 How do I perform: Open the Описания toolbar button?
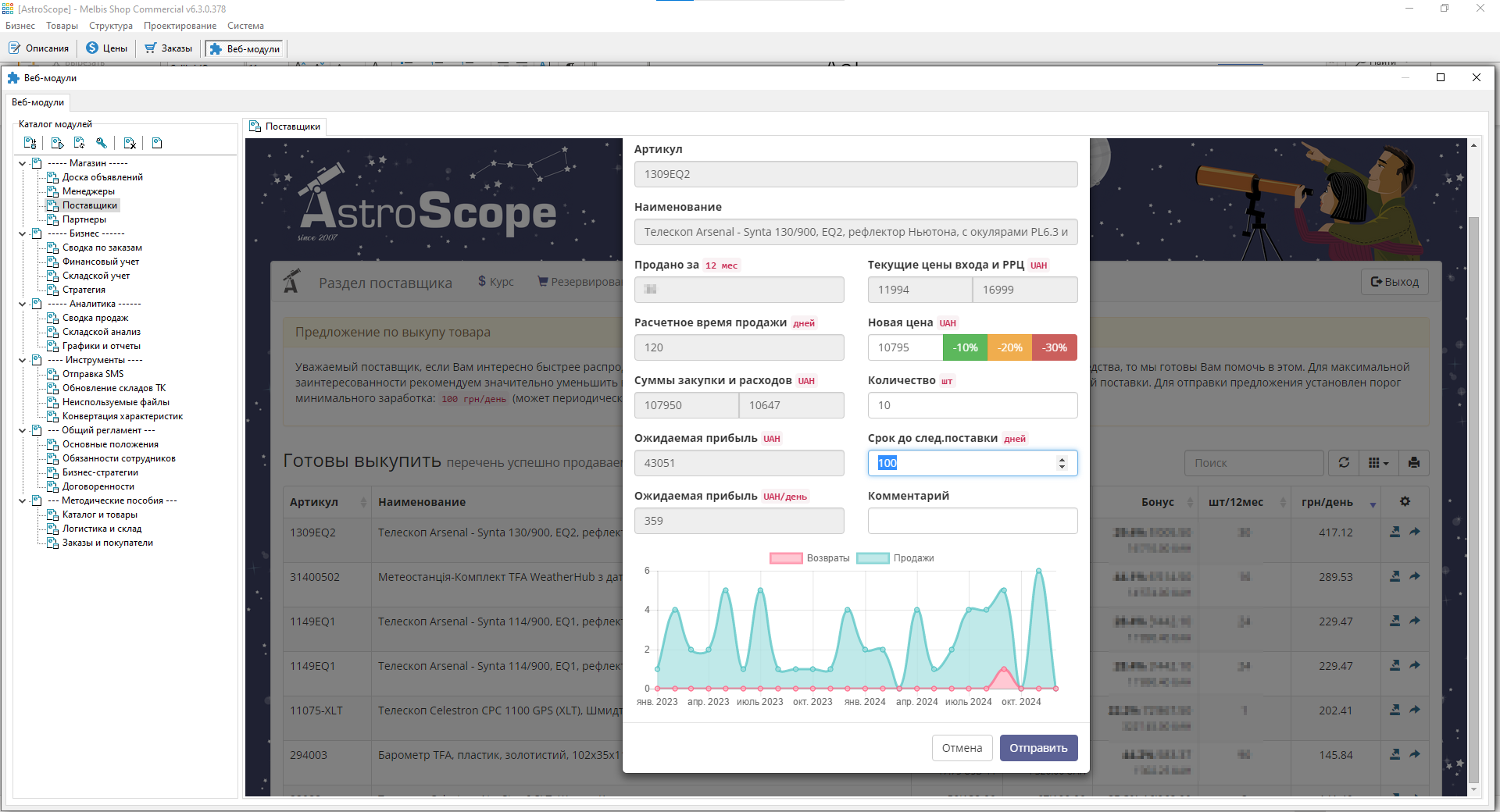(39, 48)
